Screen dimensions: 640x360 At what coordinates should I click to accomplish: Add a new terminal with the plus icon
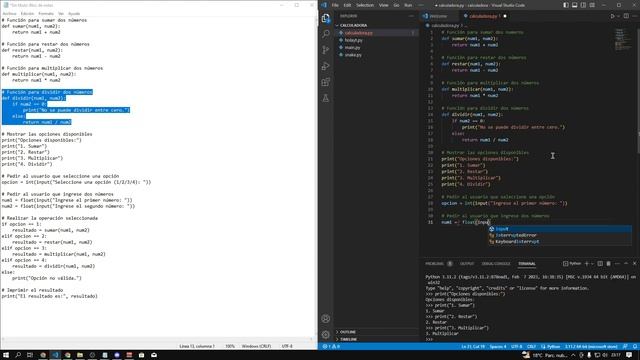[x=587, y=264]
